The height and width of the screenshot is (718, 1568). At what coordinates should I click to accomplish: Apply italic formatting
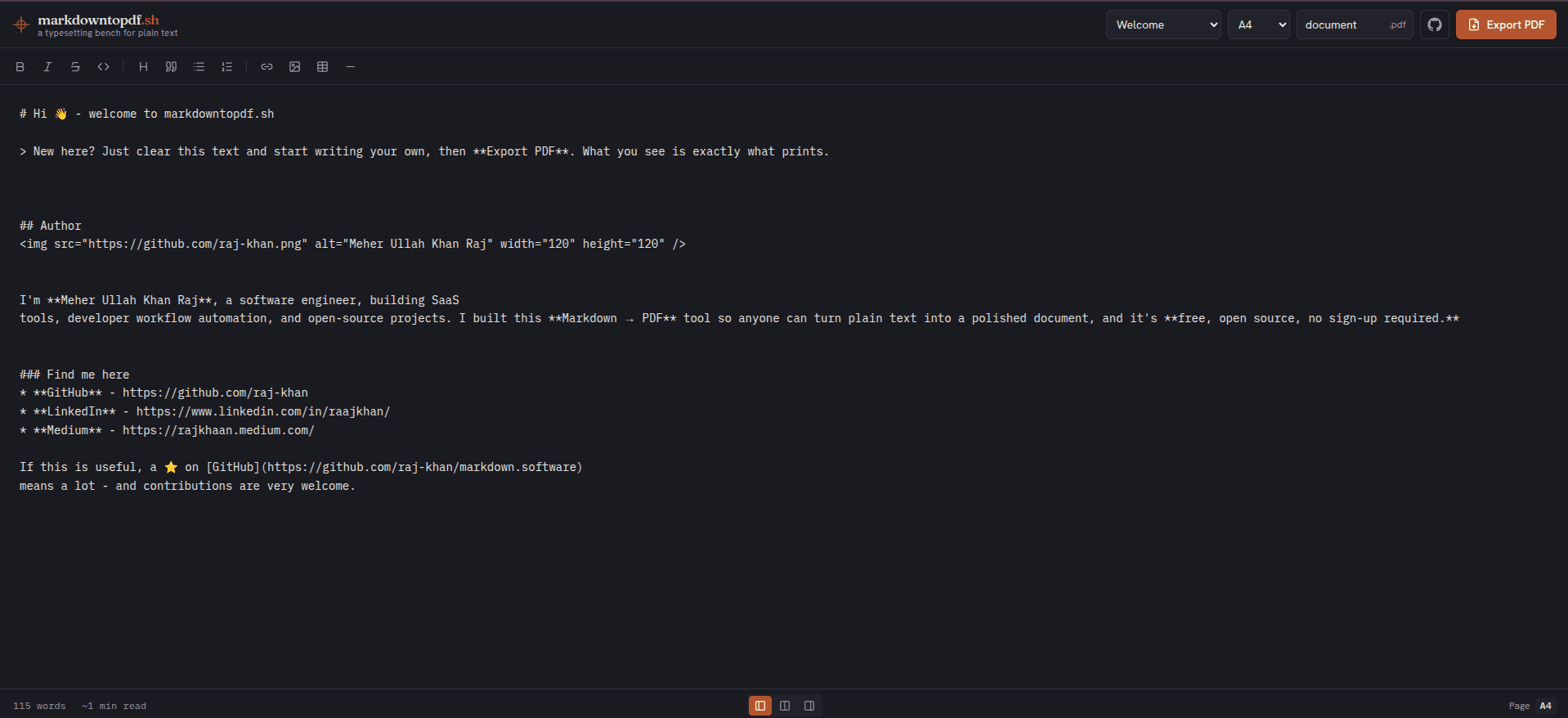(x=47, y=67)
